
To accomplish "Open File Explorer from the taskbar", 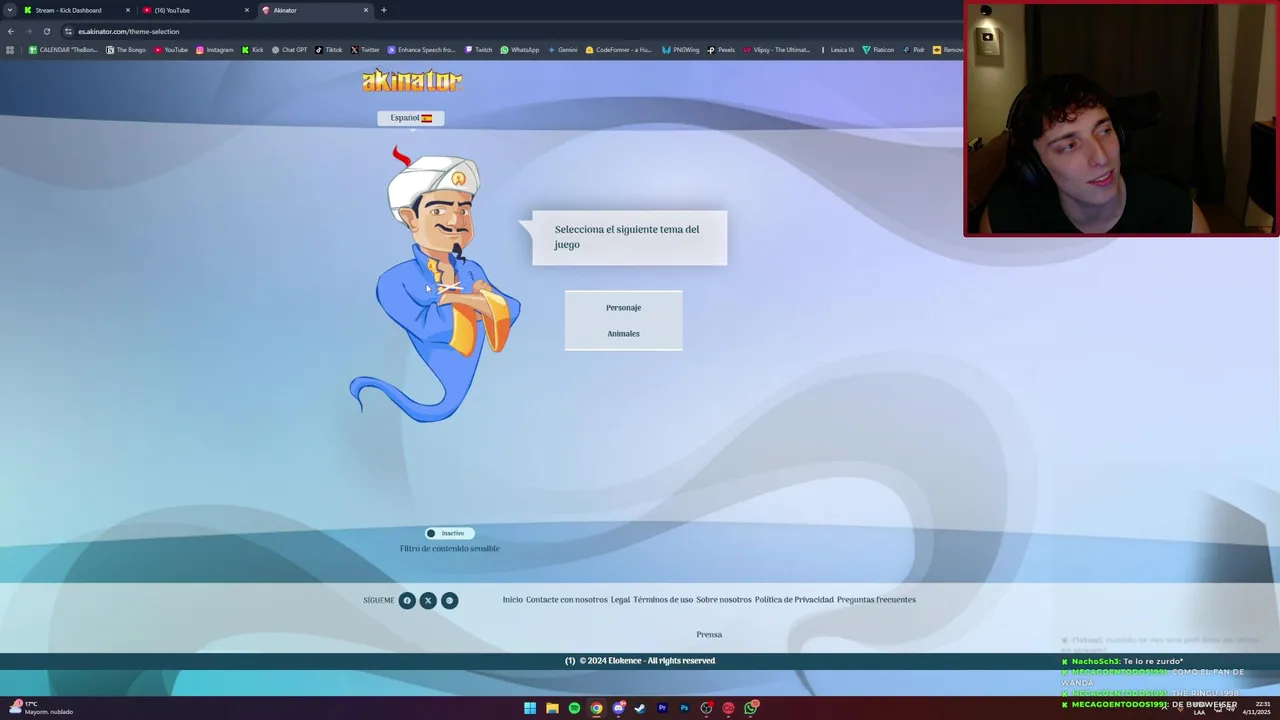I will pos(552,708).
